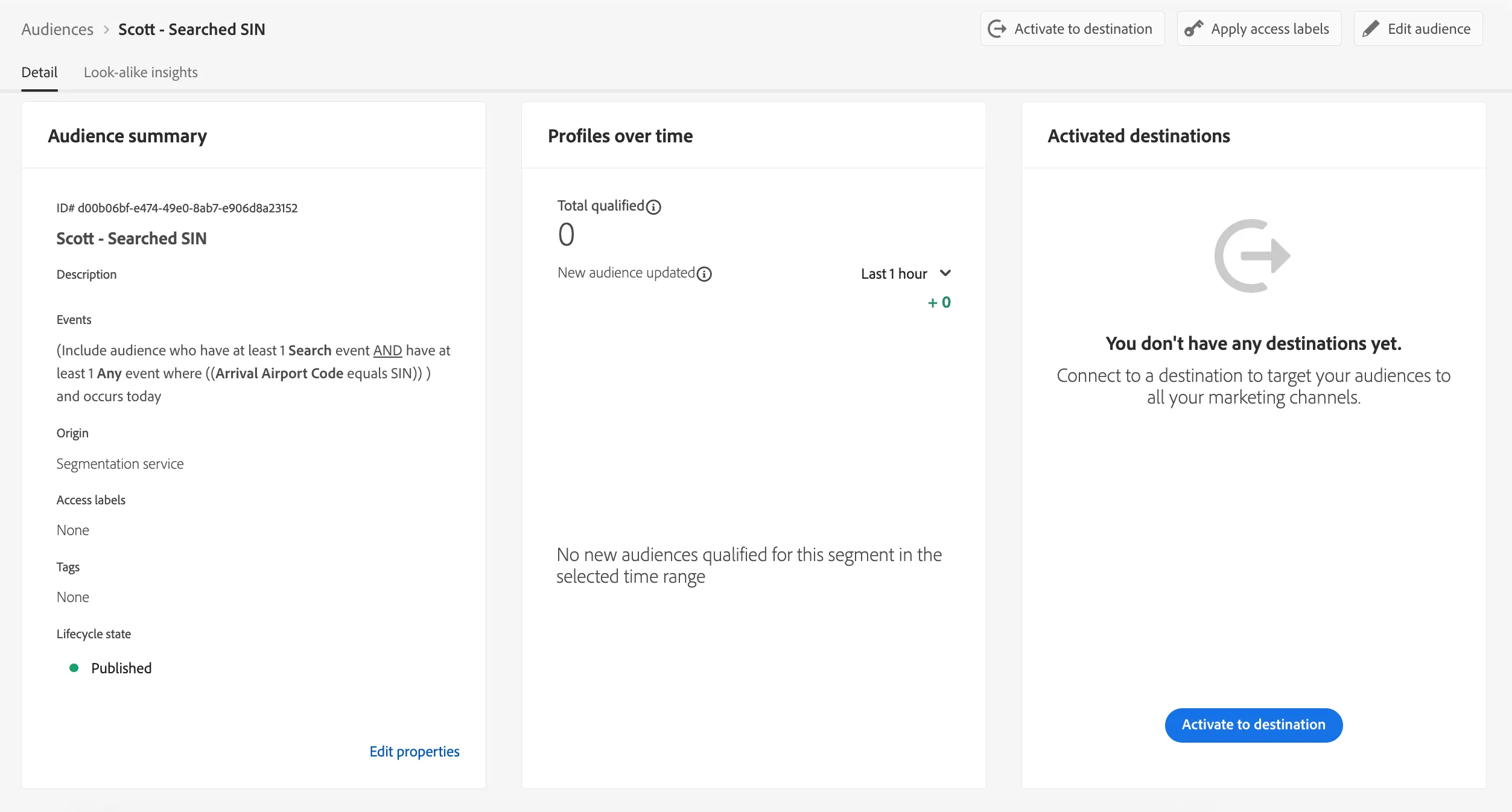Click the blue Activate to destination button
The height and width of the screenshot is (812, 1512).
(1253, 725)
